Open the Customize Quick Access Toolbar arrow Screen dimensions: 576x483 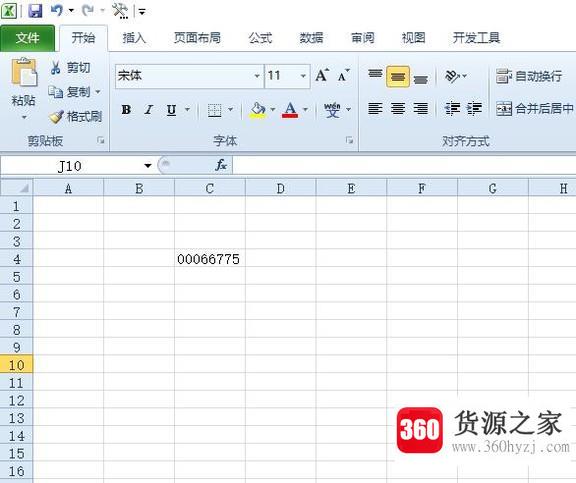click(x=142, y=12)
